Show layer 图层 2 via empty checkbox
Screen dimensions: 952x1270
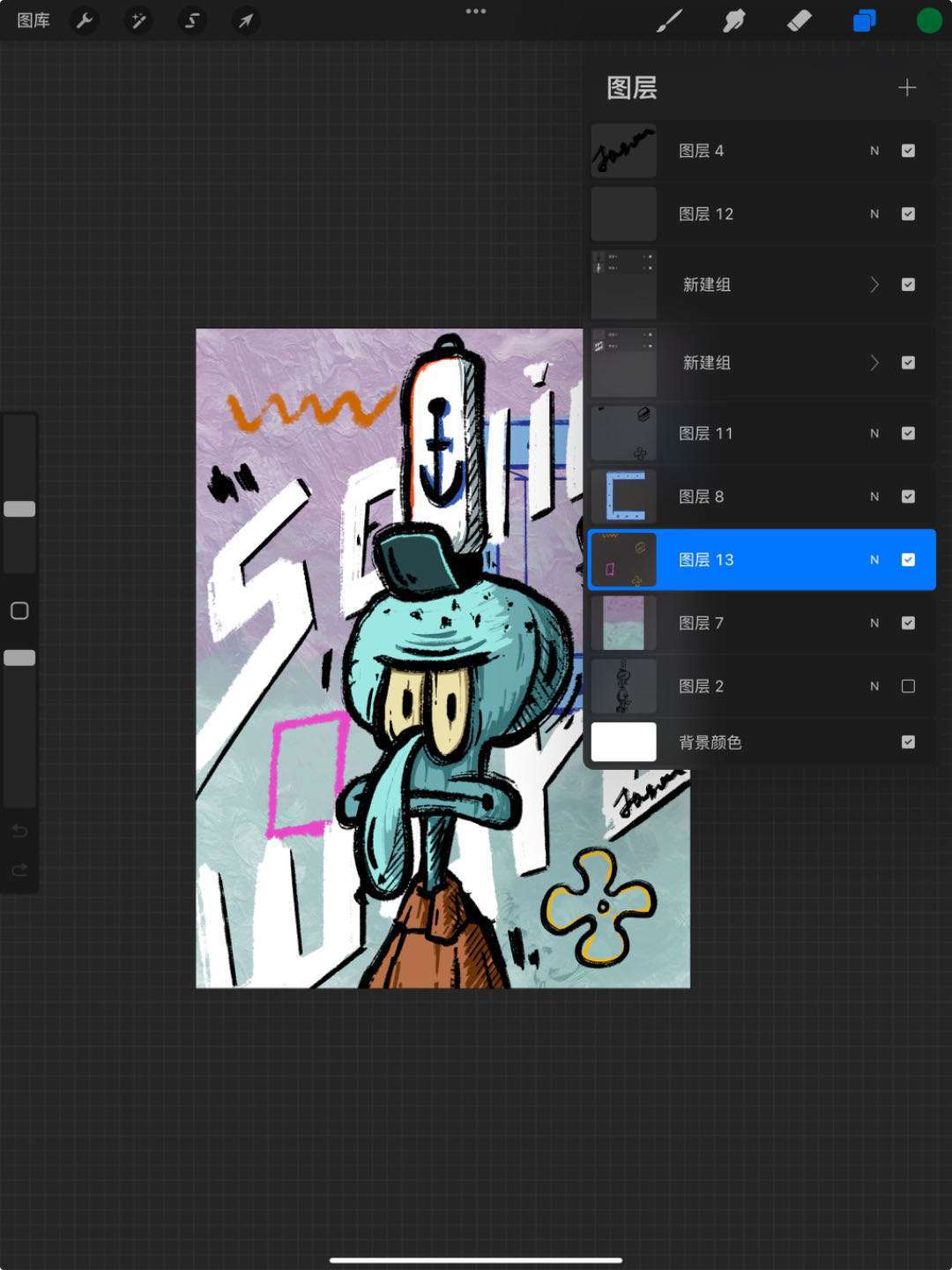pos(908,686)
